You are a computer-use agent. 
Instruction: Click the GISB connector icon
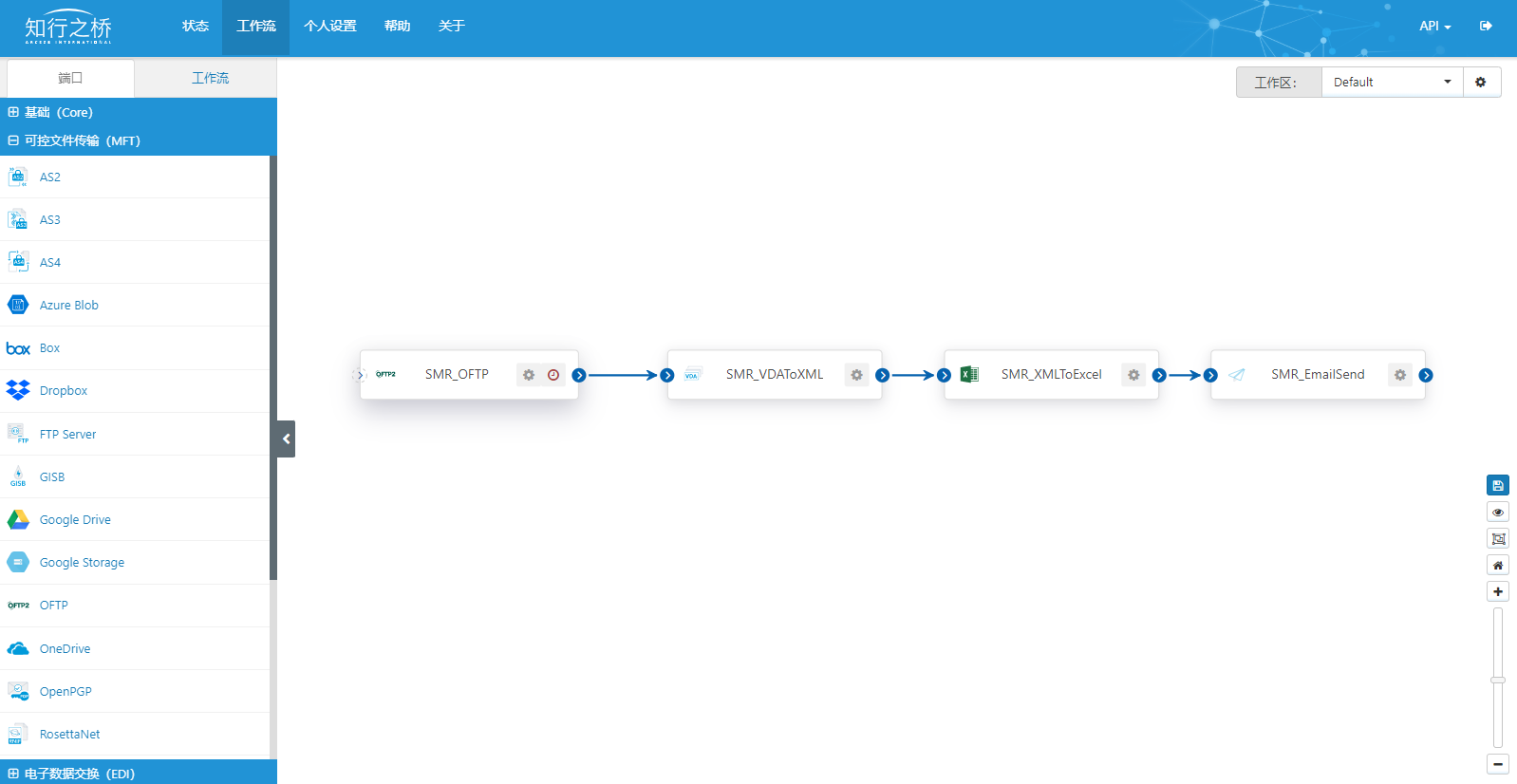pyautogui.click(x=18, y=476)
